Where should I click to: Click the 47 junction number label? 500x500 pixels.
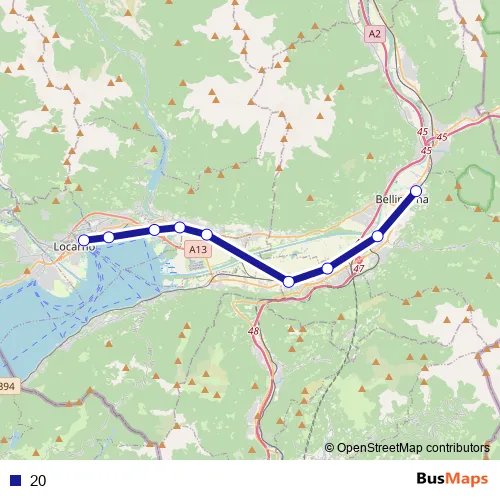pyautogui.click(x=359, y=268)
